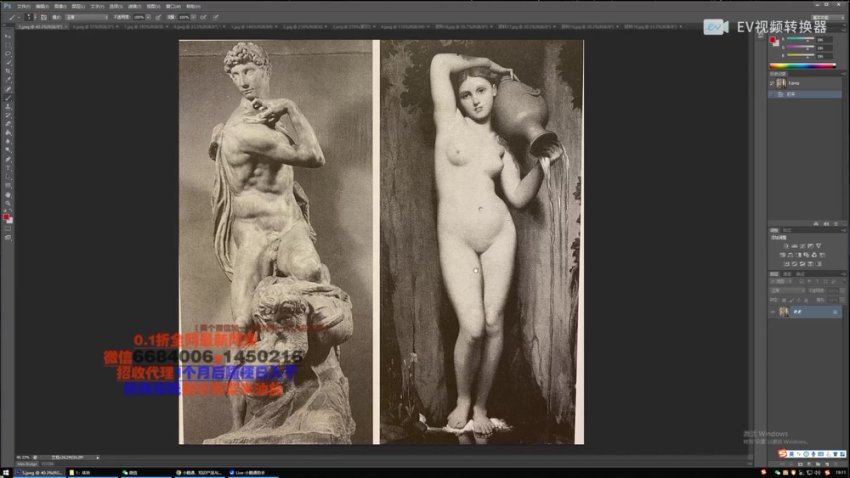The height and width of the screenshot is (478, 850).
Task: Select the Pen tool
Action: tap(8, 158)
